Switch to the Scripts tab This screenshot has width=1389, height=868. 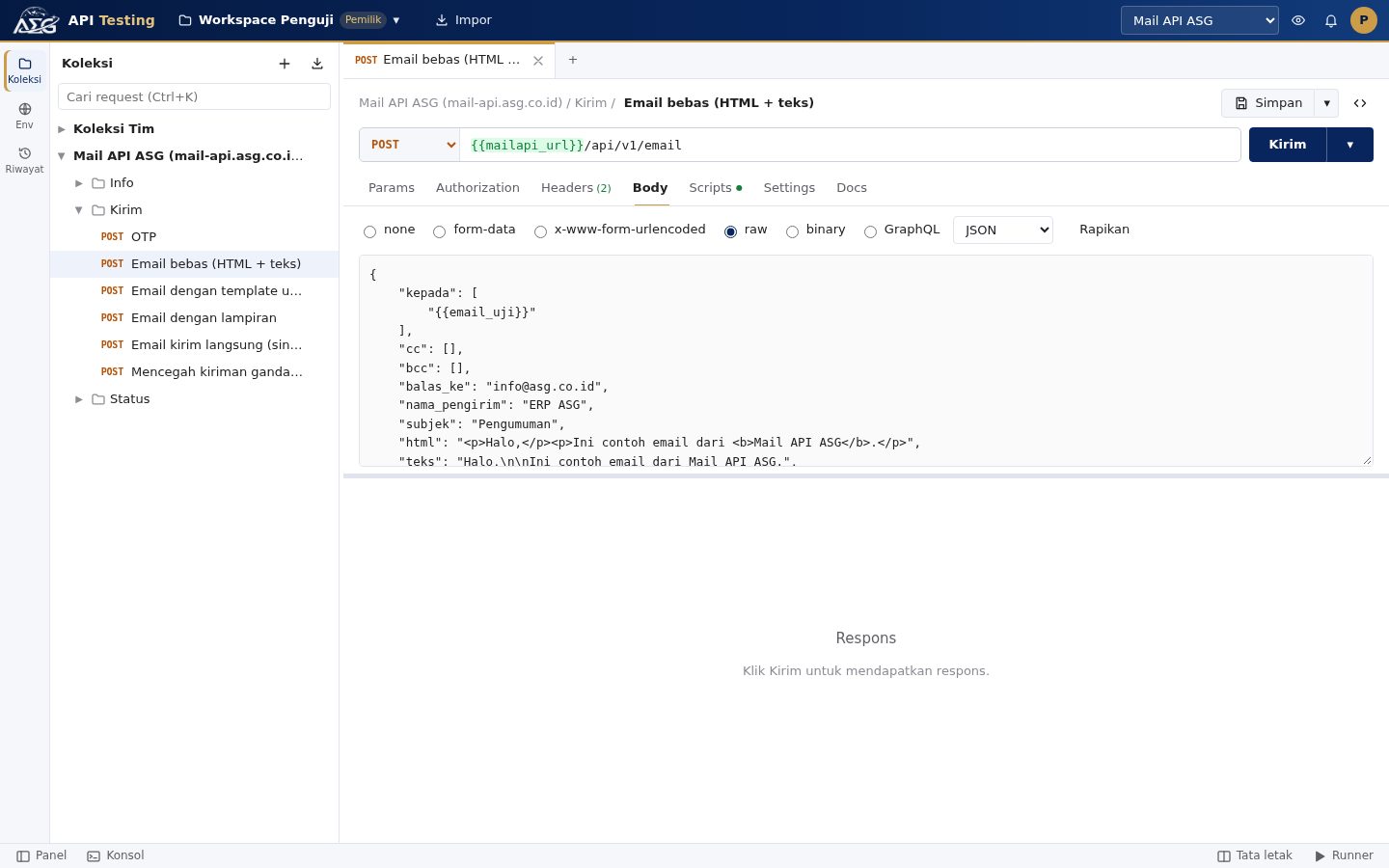click(x=715, y=188)
